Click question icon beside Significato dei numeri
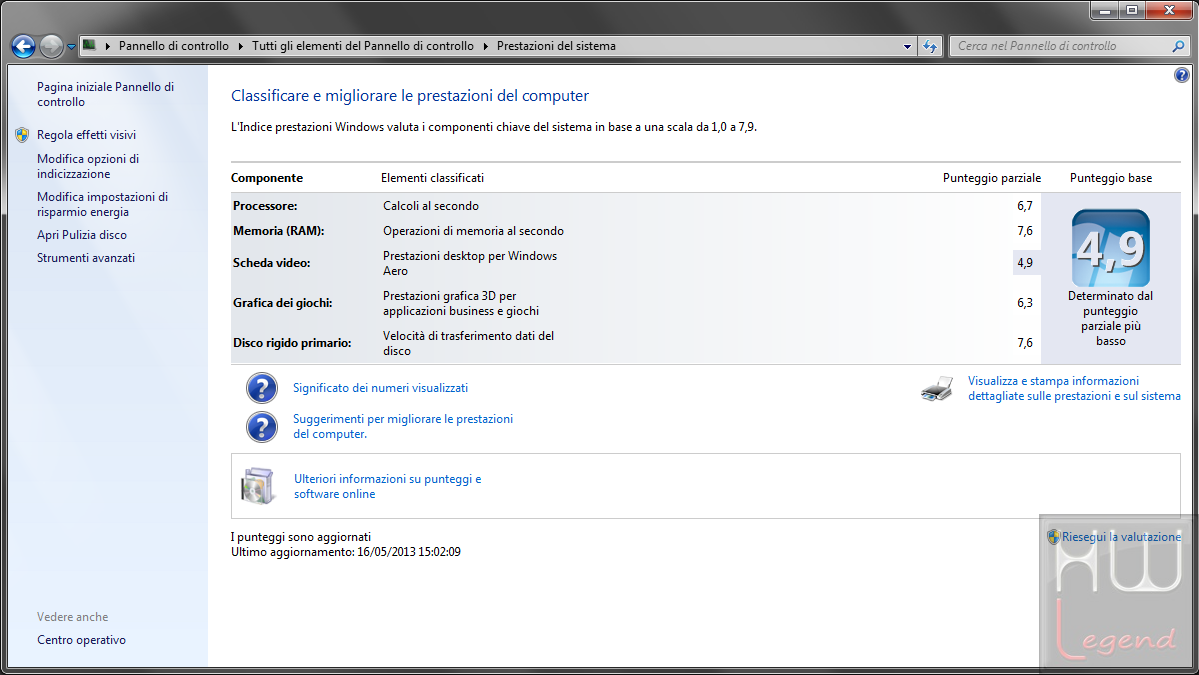Screen dimensions: 1199x675 [262, 388]
